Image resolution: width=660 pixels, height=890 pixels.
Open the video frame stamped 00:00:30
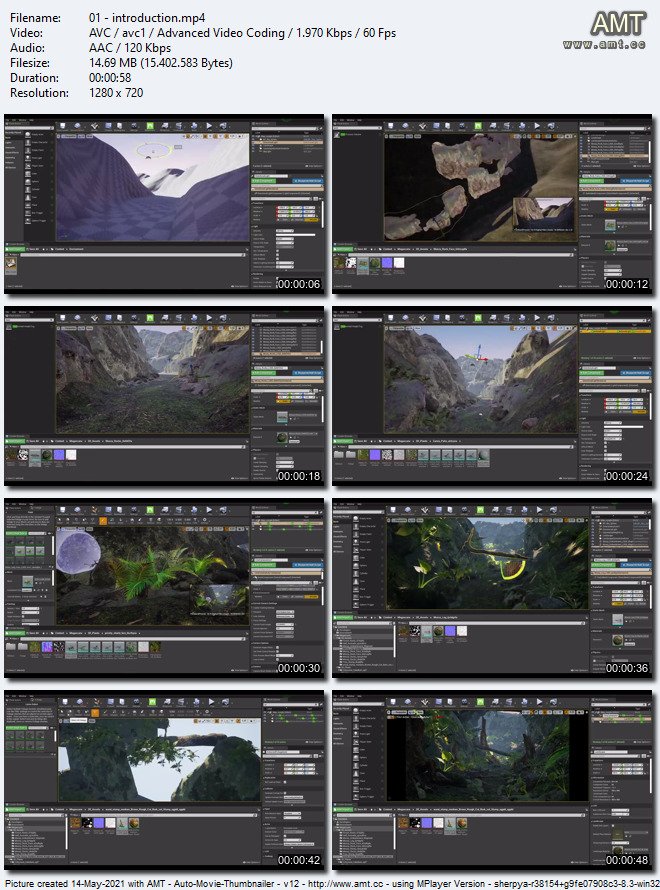click(x=164, y=588)
